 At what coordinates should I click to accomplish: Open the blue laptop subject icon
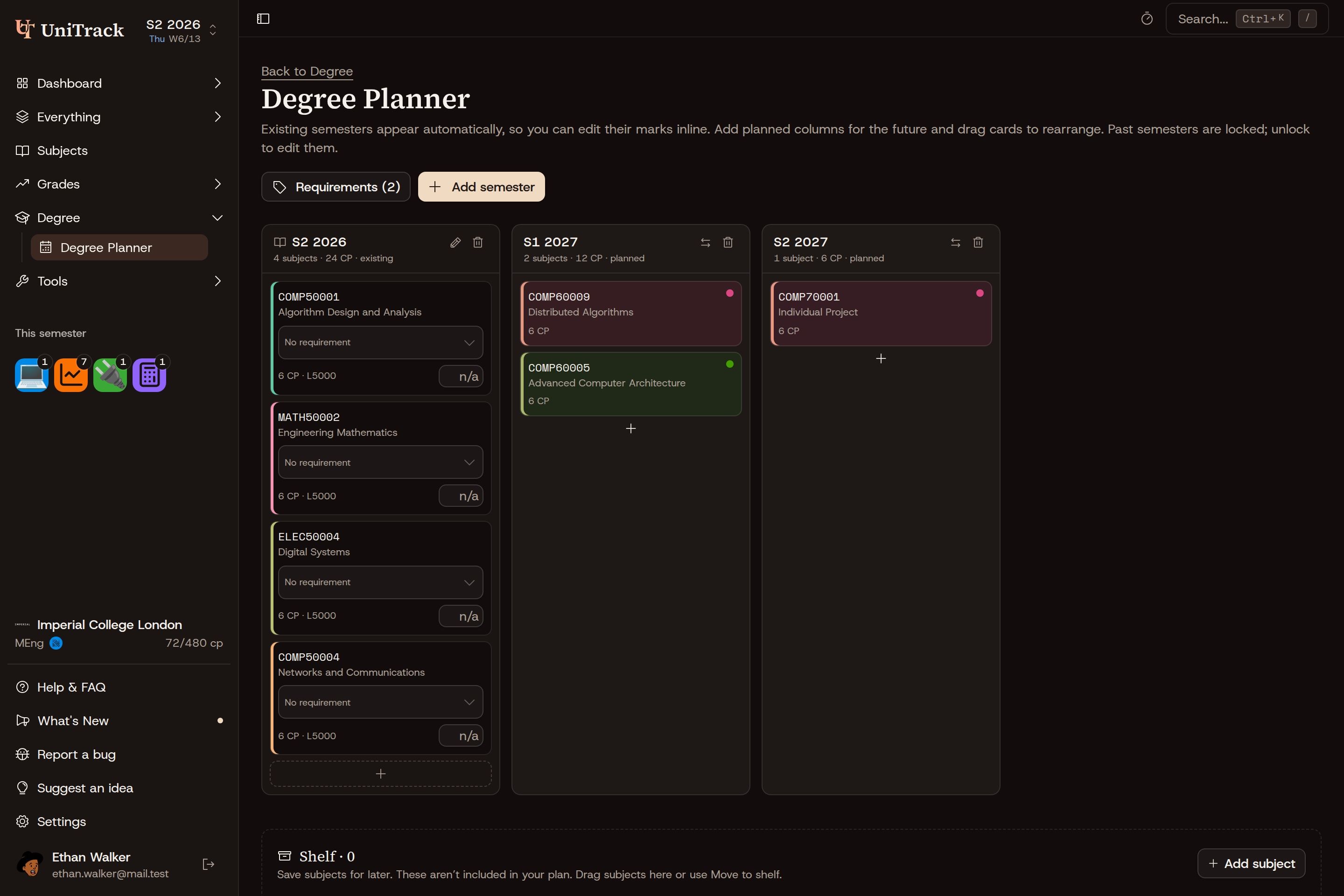pos(31,375)
